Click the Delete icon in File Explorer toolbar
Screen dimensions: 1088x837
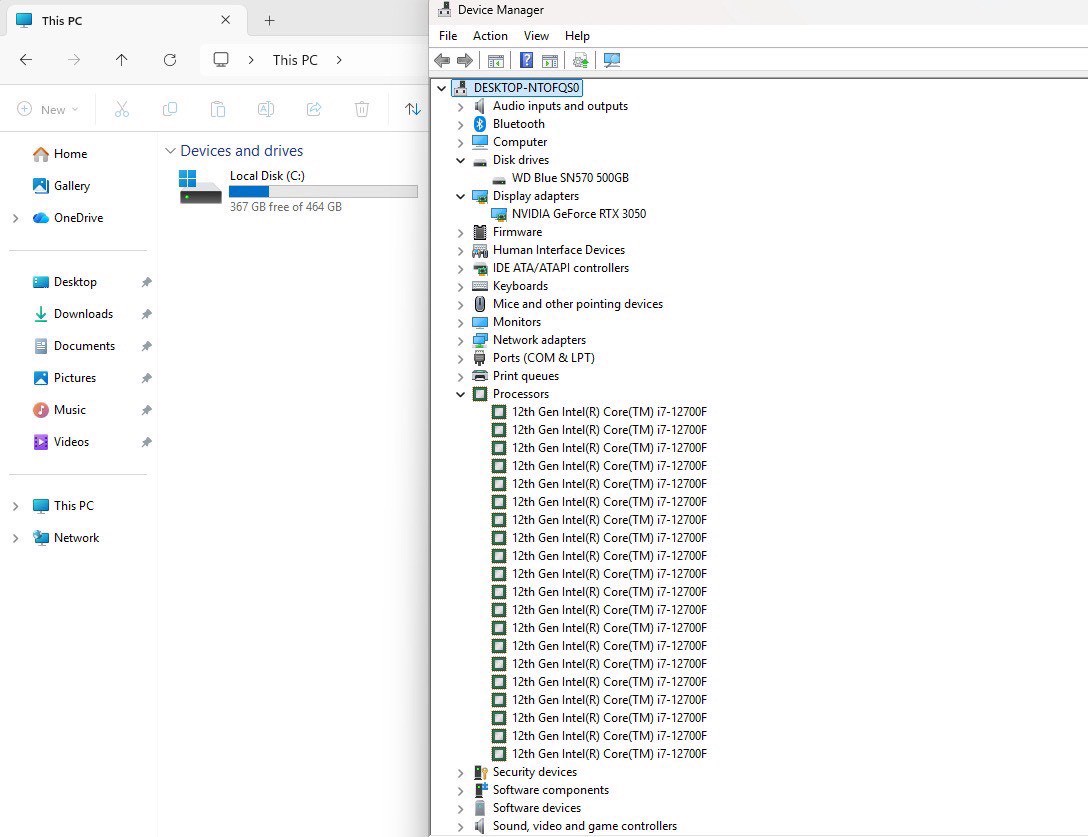(x=362, y=109)
